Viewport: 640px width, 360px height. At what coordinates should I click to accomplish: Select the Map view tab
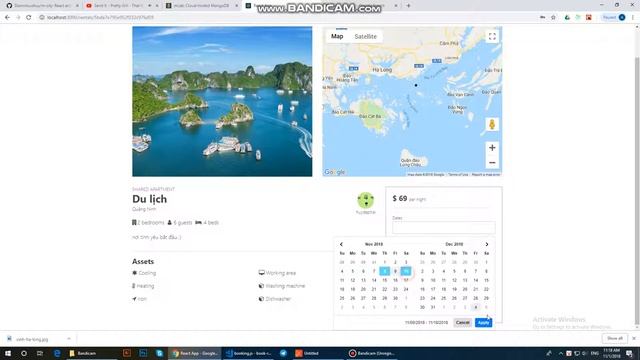[337, 36]
